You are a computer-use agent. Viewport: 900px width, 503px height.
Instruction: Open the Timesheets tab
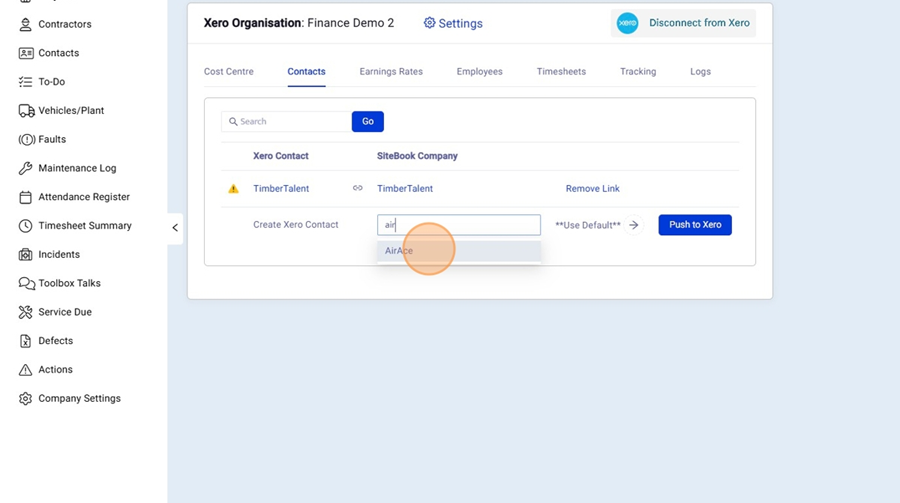(561, 72)
